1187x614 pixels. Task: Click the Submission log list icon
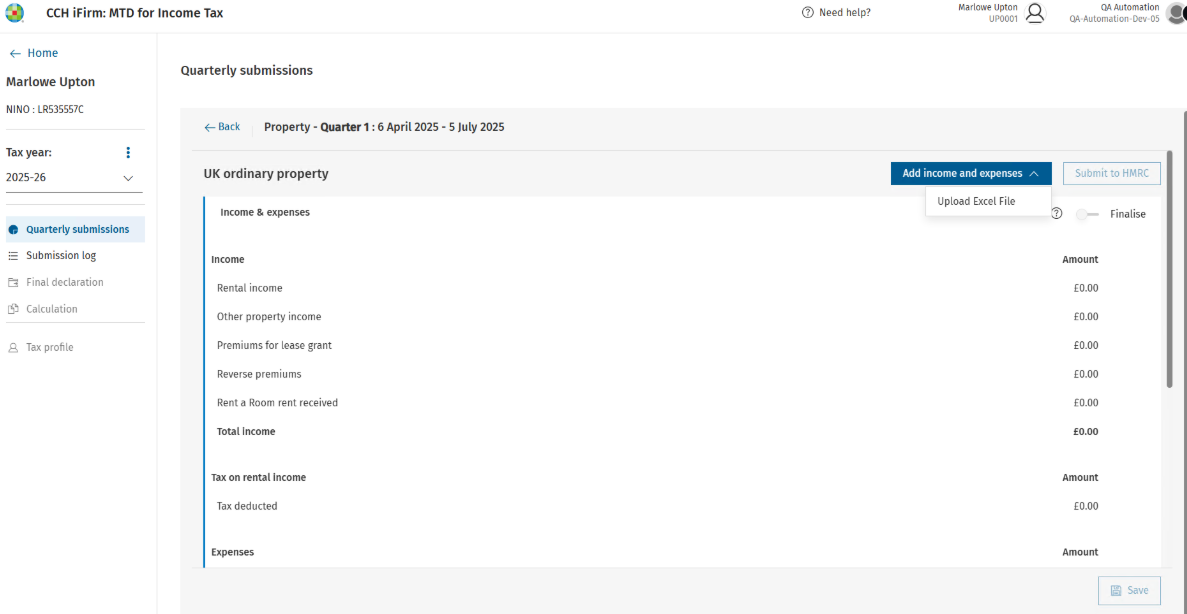tap(13, 256)
